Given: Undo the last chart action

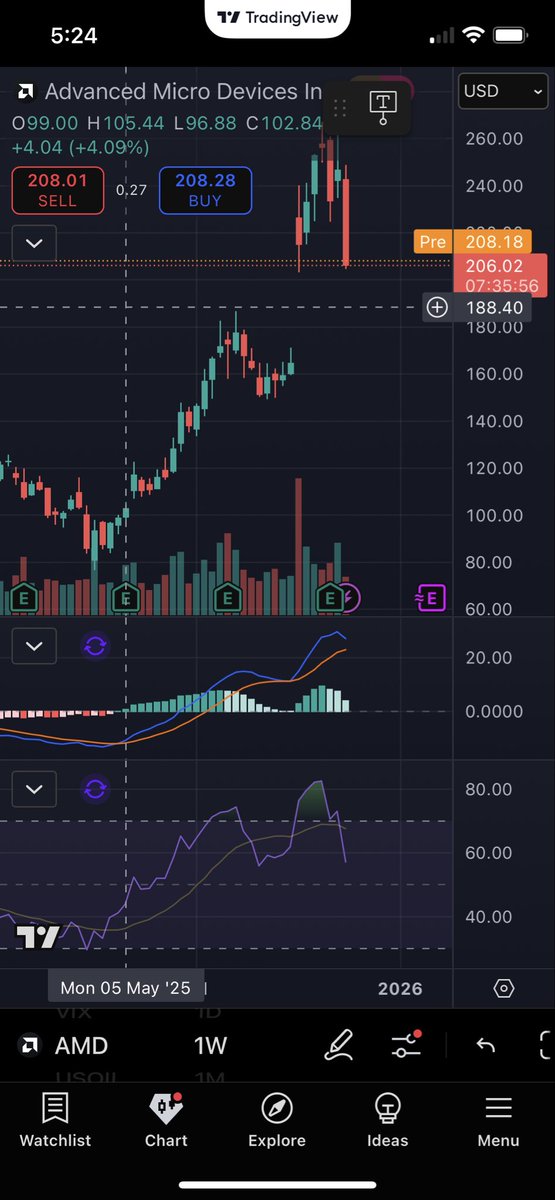Looking at the screenshot, I should (x=485, y=1046).
